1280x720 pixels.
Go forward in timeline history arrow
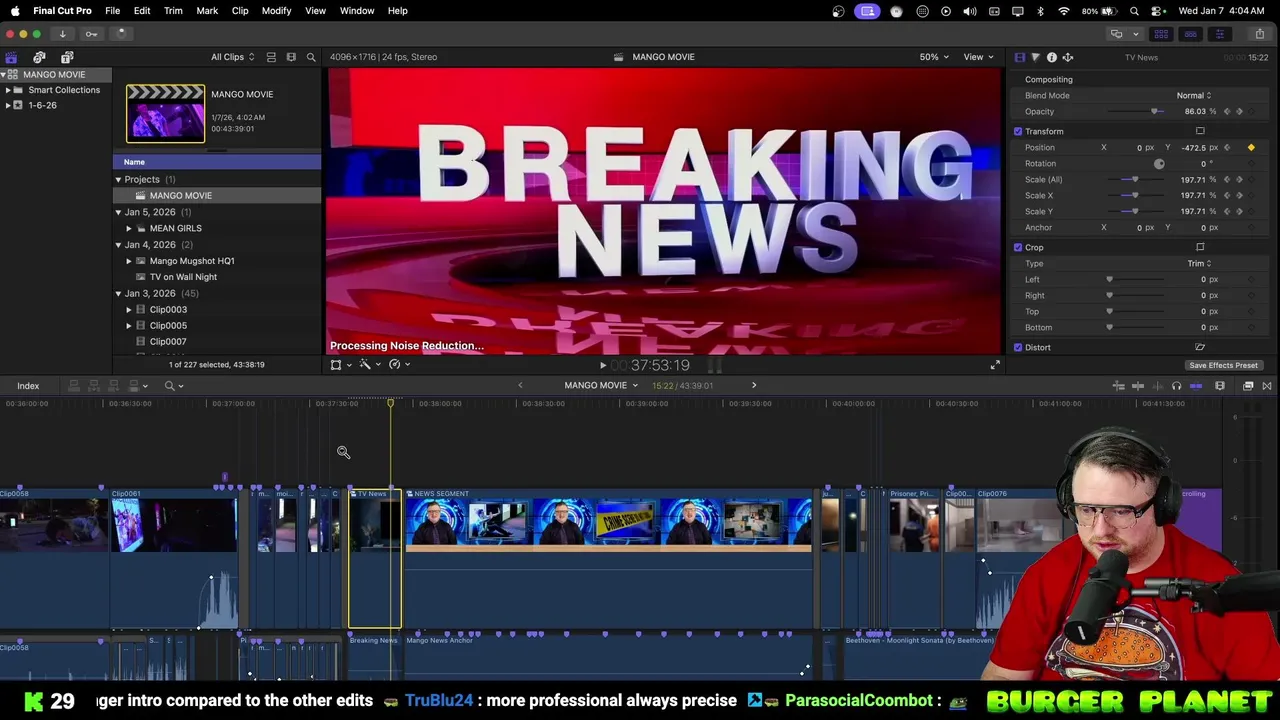click(754, 386)
